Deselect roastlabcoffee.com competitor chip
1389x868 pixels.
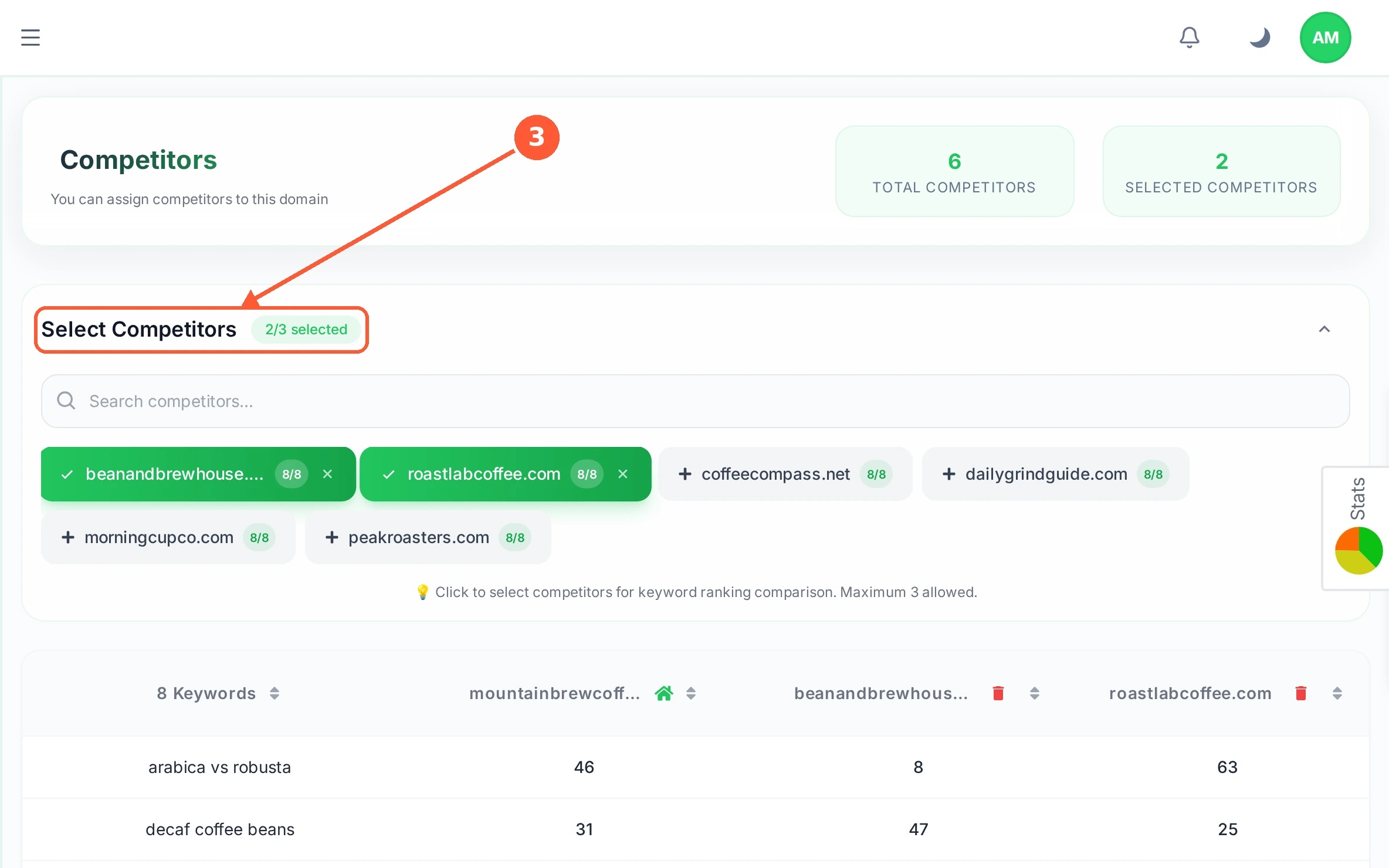click(x=505, y=474)
